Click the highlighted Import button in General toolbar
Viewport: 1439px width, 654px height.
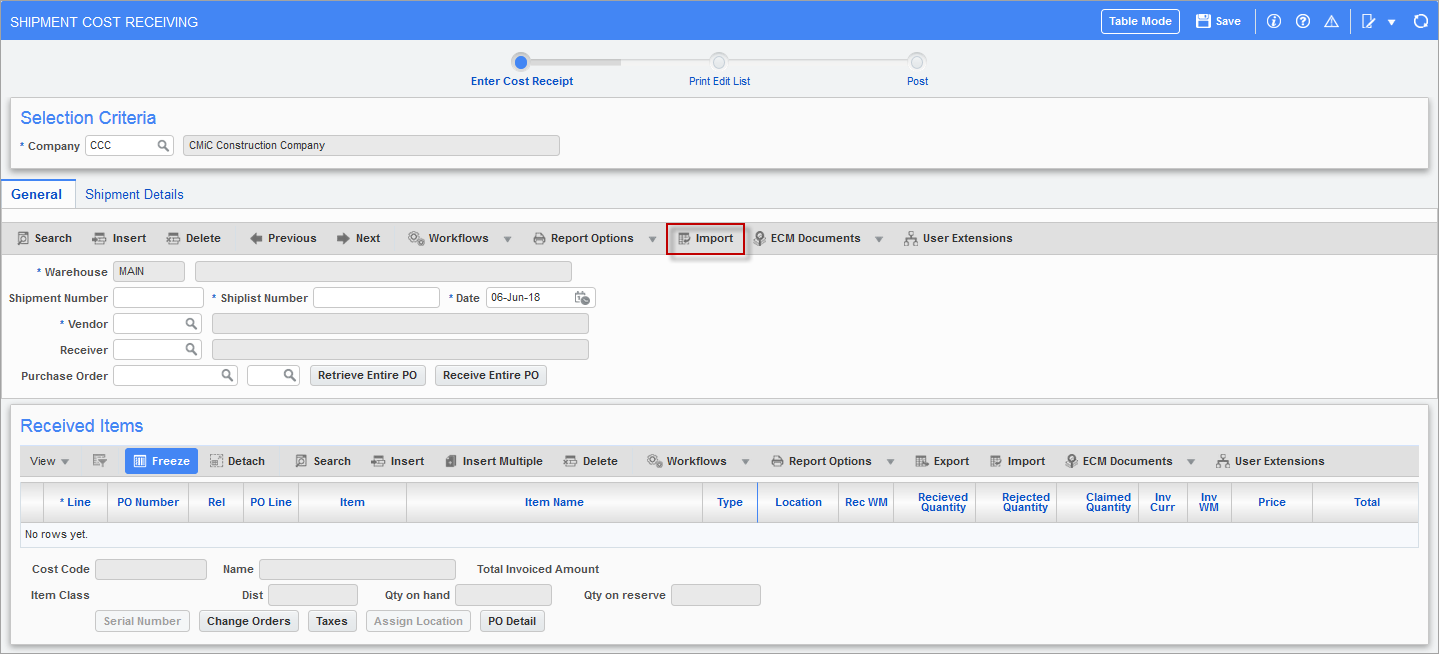tap(706, 238)
